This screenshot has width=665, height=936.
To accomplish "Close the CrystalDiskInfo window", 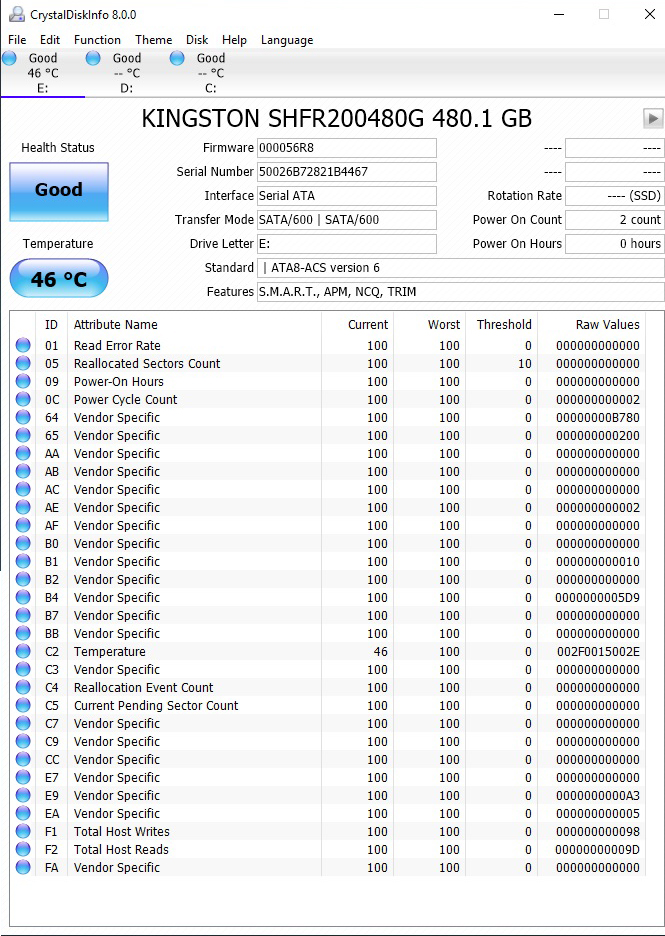I will click(x=649, y=14).
